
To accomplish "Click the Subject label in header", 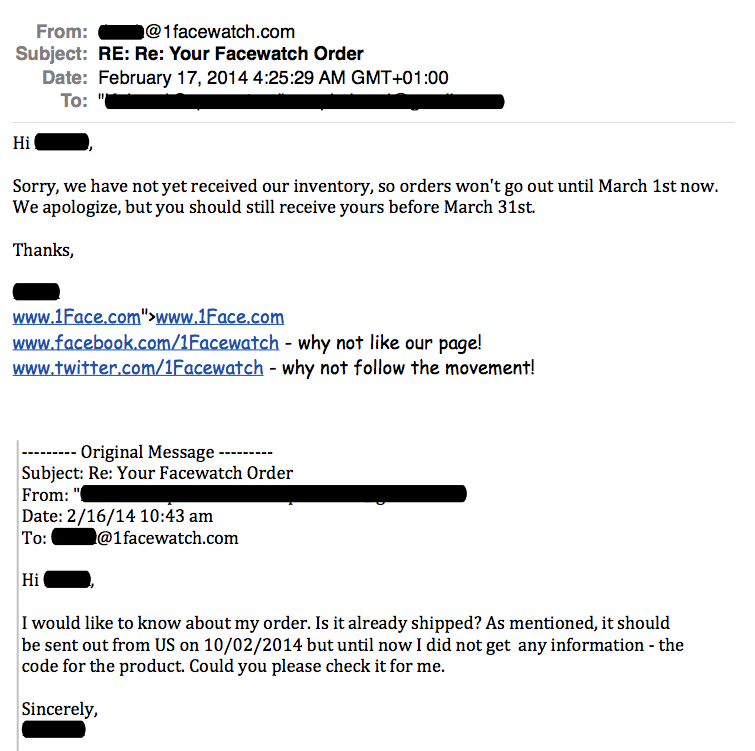I will click(52, 53).
